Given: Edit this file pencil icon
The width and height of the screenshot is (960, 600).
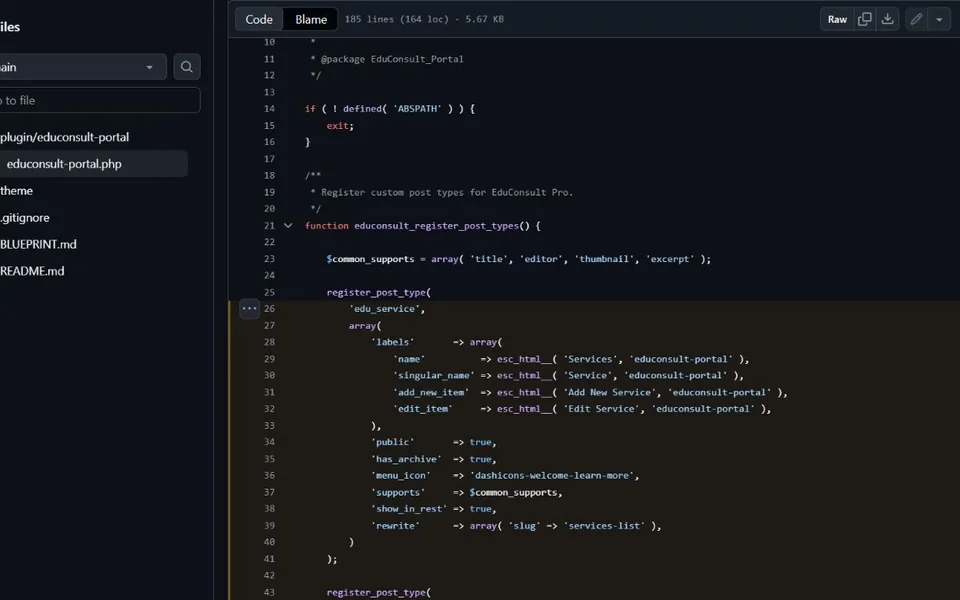Looking at the screenshot, I should [916, 19].
